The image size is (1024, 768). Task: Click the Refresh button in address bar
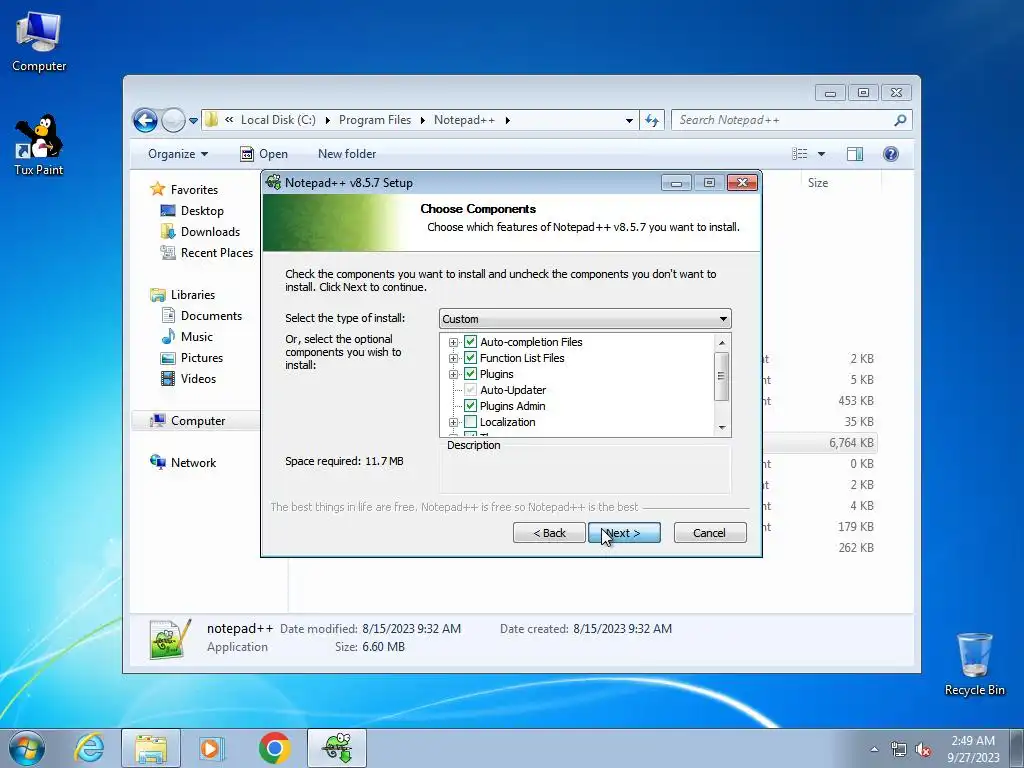click(652, 120)
